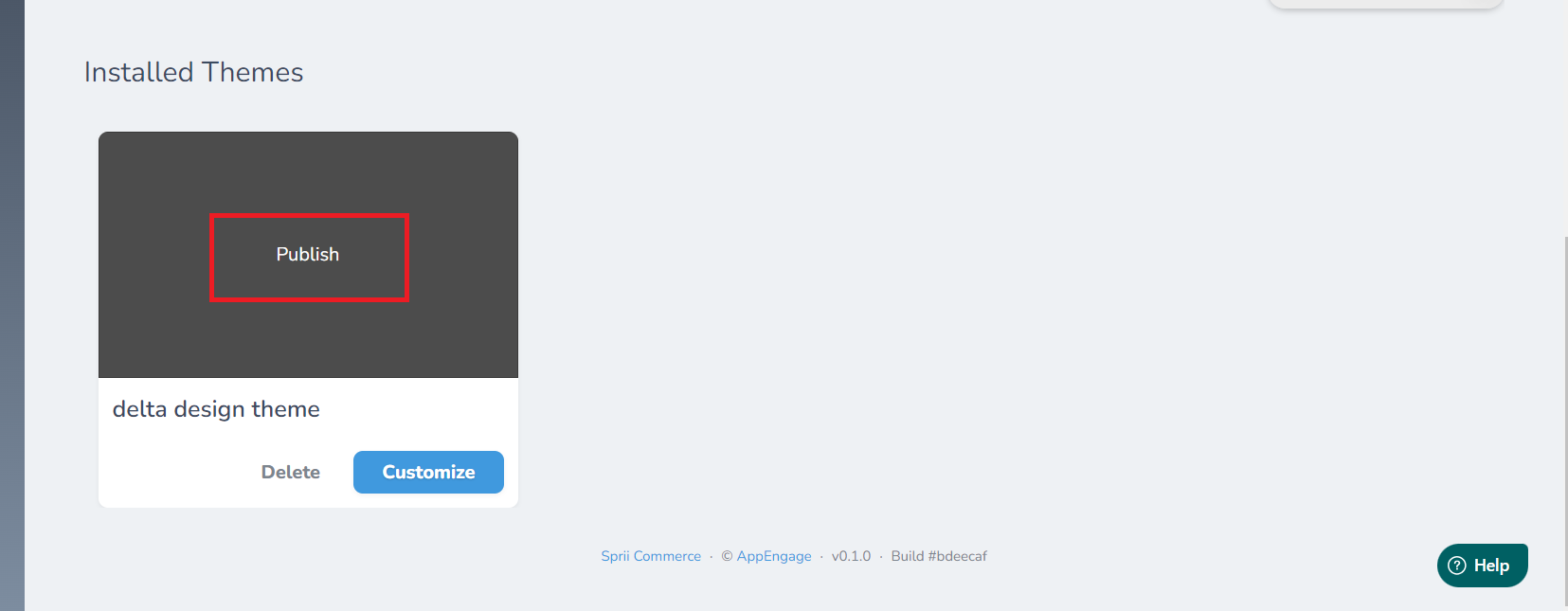Click empty card space left of Delete

tap(175, 472)
